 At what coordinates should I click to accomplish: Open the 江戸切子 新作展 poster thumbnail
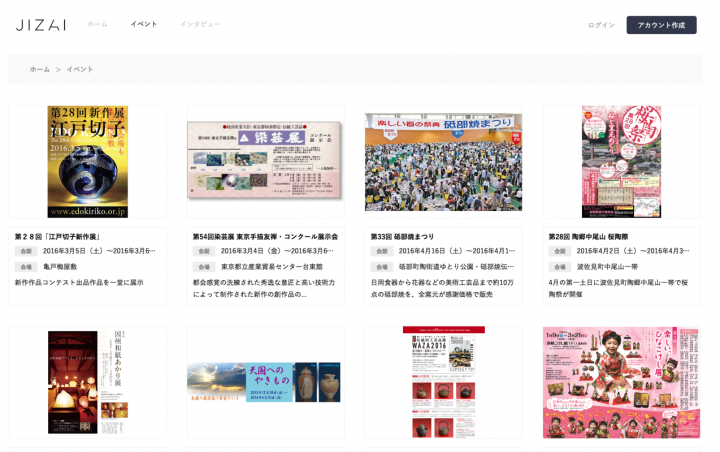[x=88, y=162]
